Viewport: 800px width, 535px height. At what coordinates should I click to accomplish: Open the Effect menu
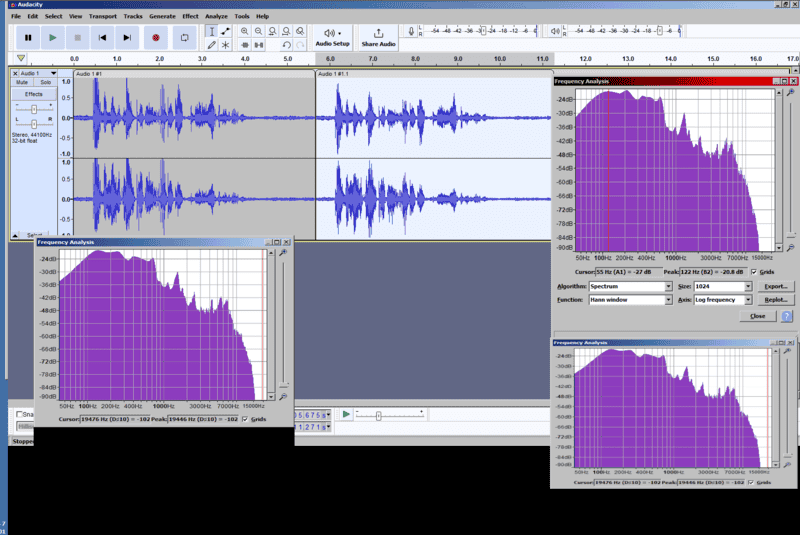(x=190, y=17)
